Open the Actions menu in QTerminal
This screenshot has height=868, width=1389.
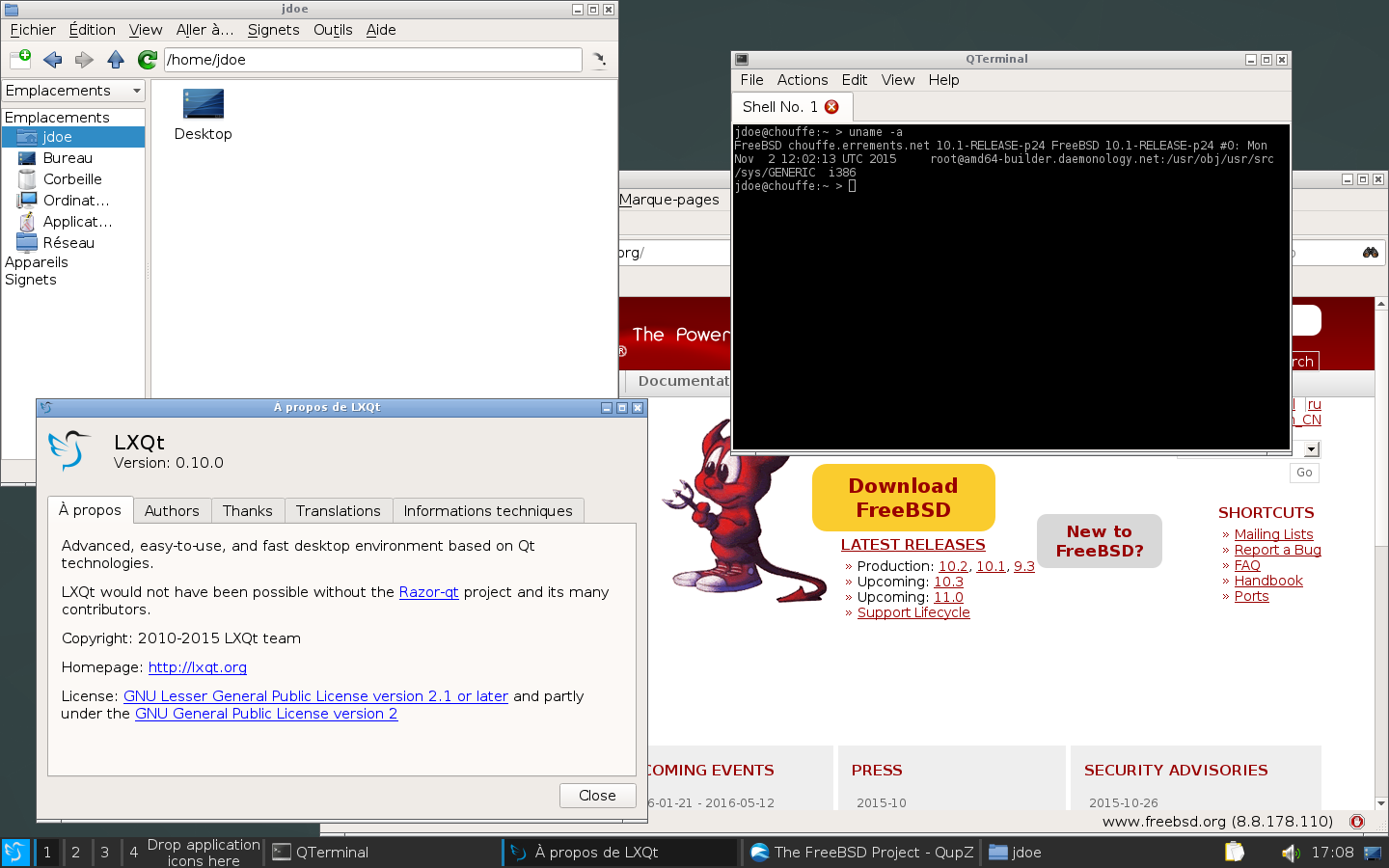pyautogui.click(x=803, y=80)
